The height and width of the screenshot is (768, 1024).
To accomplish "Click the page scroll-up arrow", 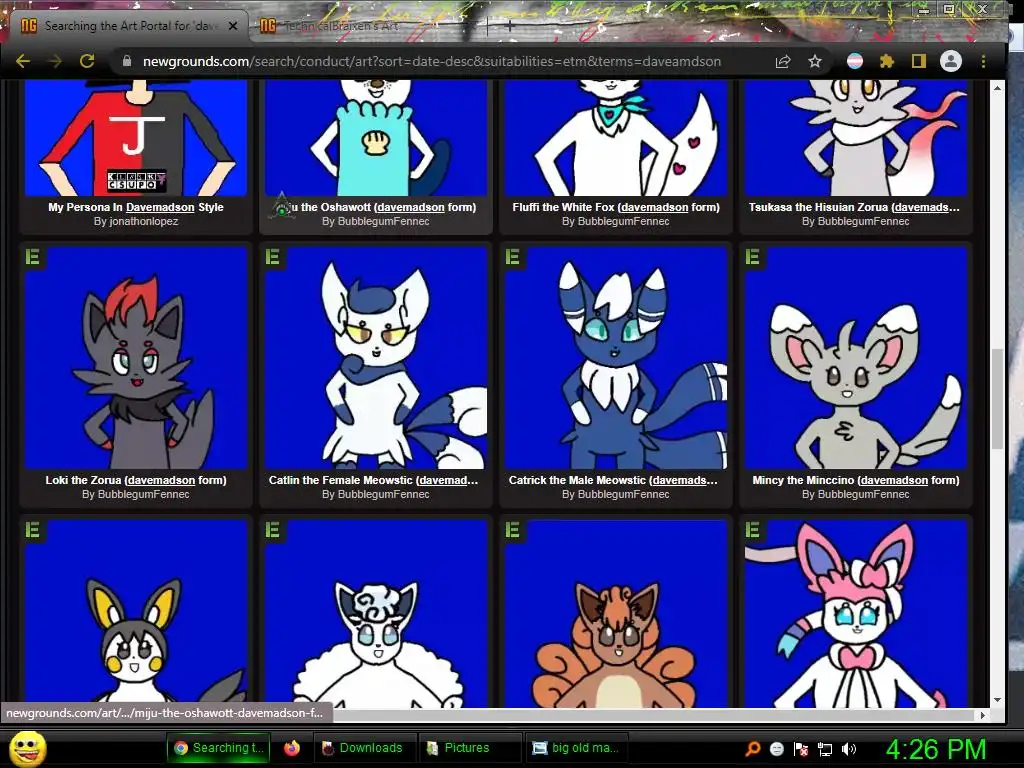I will pos(997,88).
